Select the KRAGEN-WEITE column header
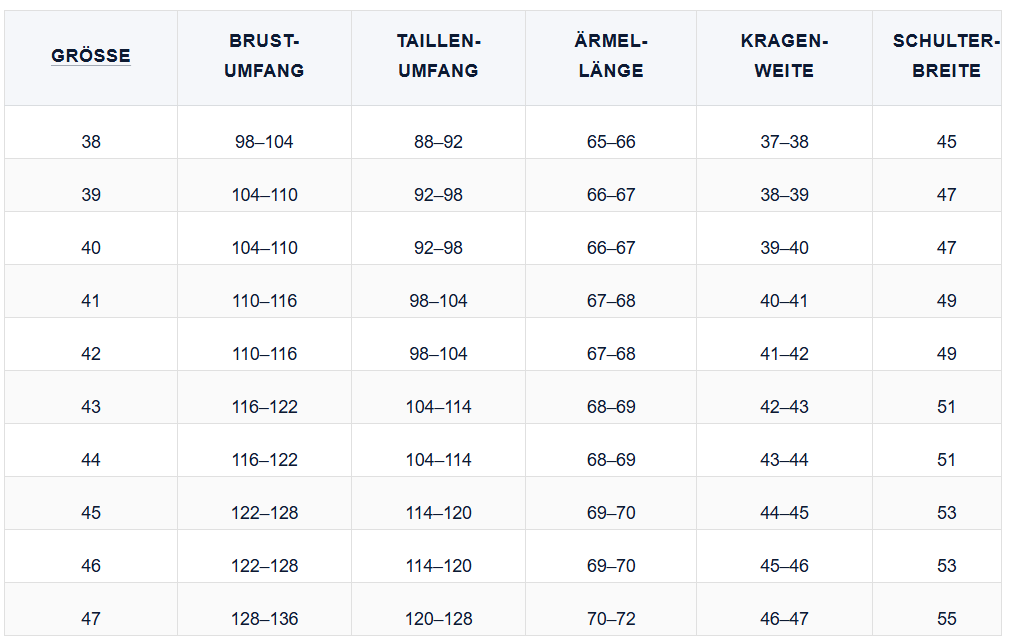This screenshot has width=1016, height=640. point(784,56)
